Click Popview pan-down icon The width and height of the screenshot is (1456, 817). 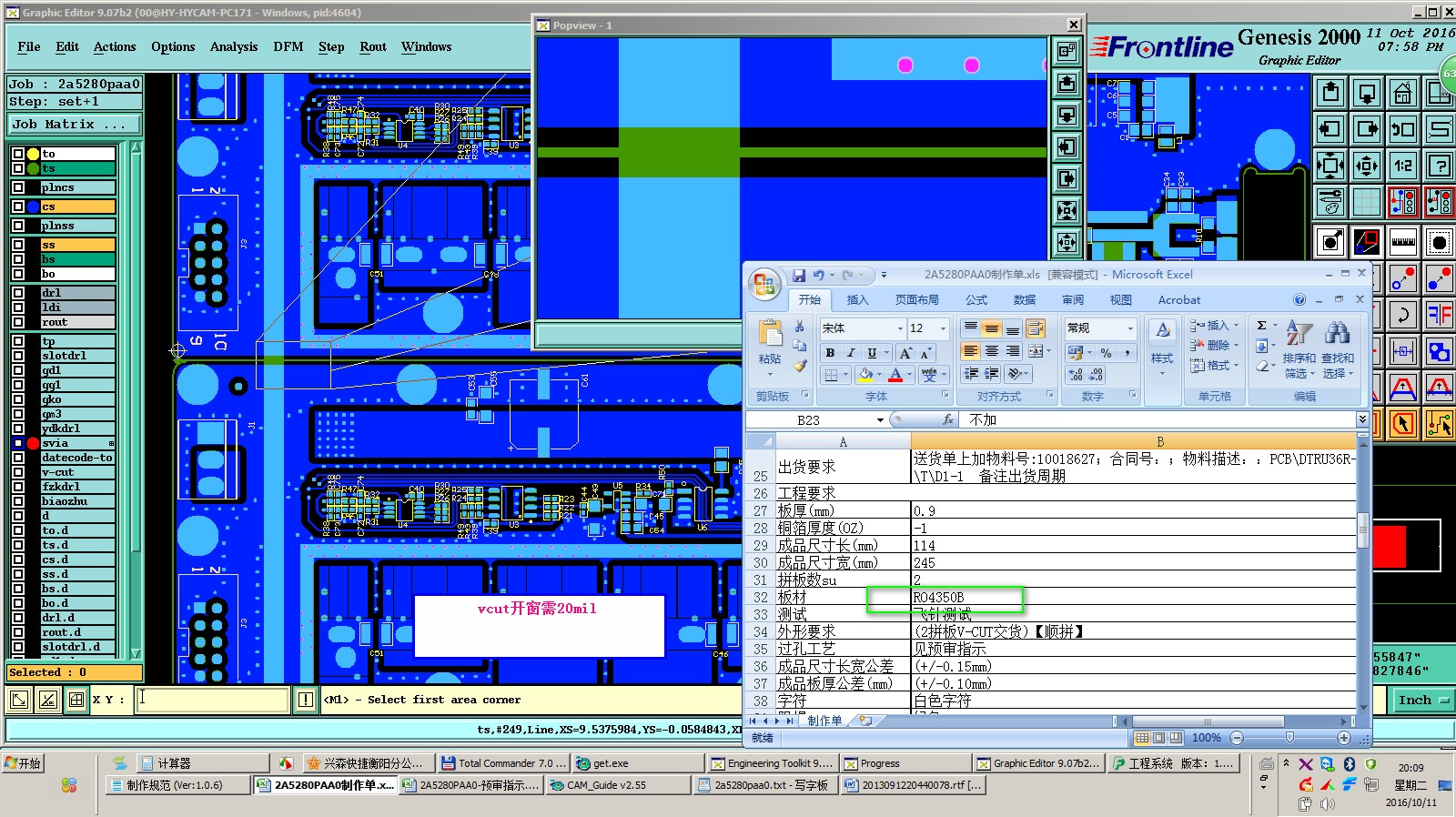click(1067, 116)
